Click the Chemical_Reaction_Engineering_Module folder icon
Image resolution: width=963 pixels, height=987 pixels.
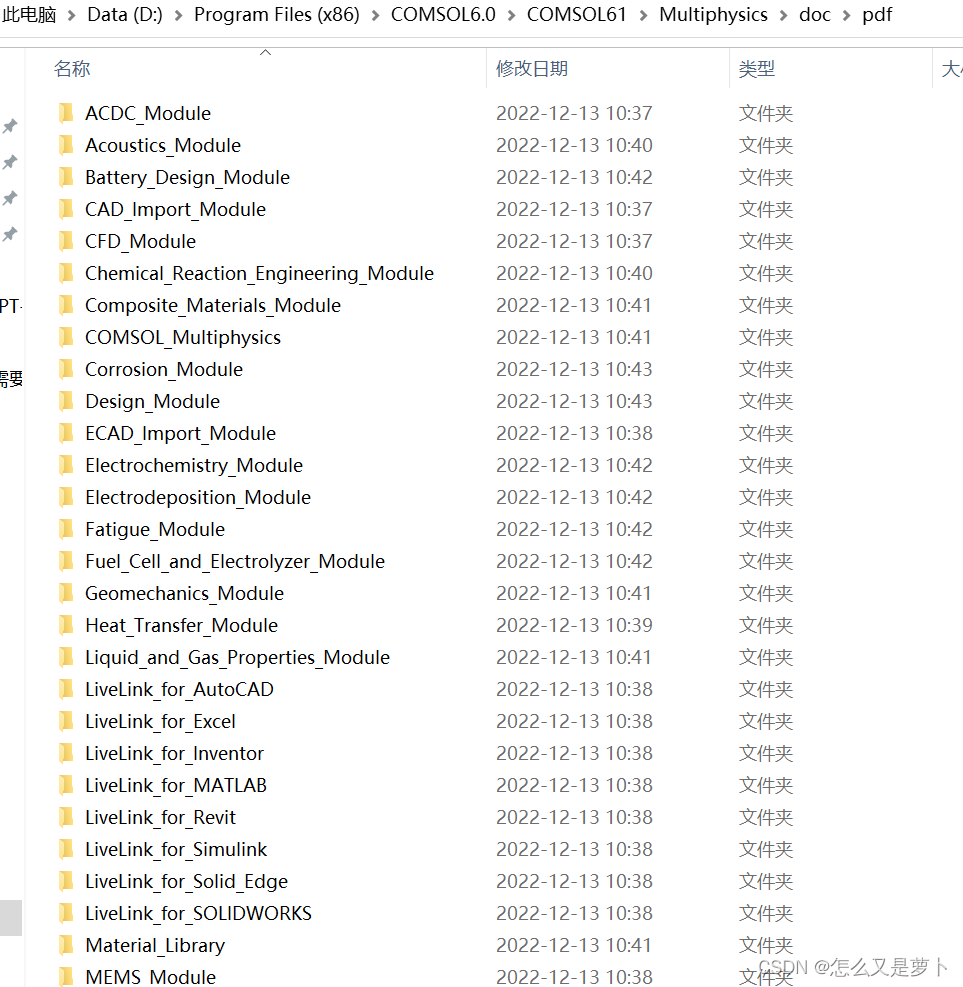[x=66, y=274]
